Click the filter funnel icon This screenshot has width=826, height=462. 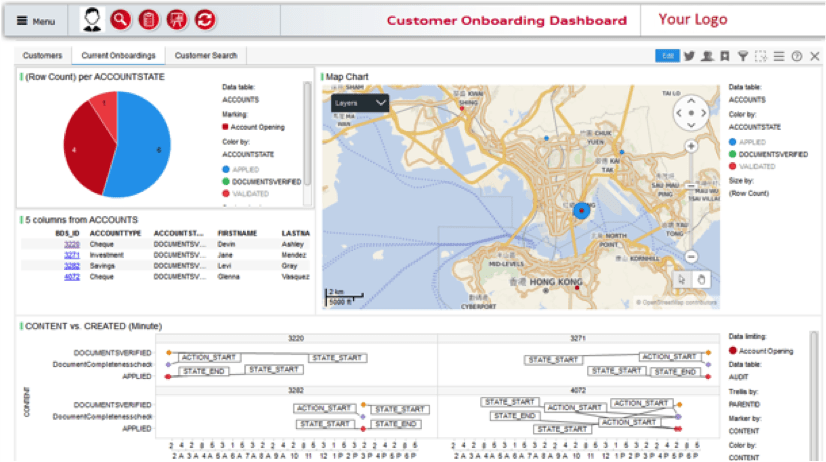coord(743,56)
